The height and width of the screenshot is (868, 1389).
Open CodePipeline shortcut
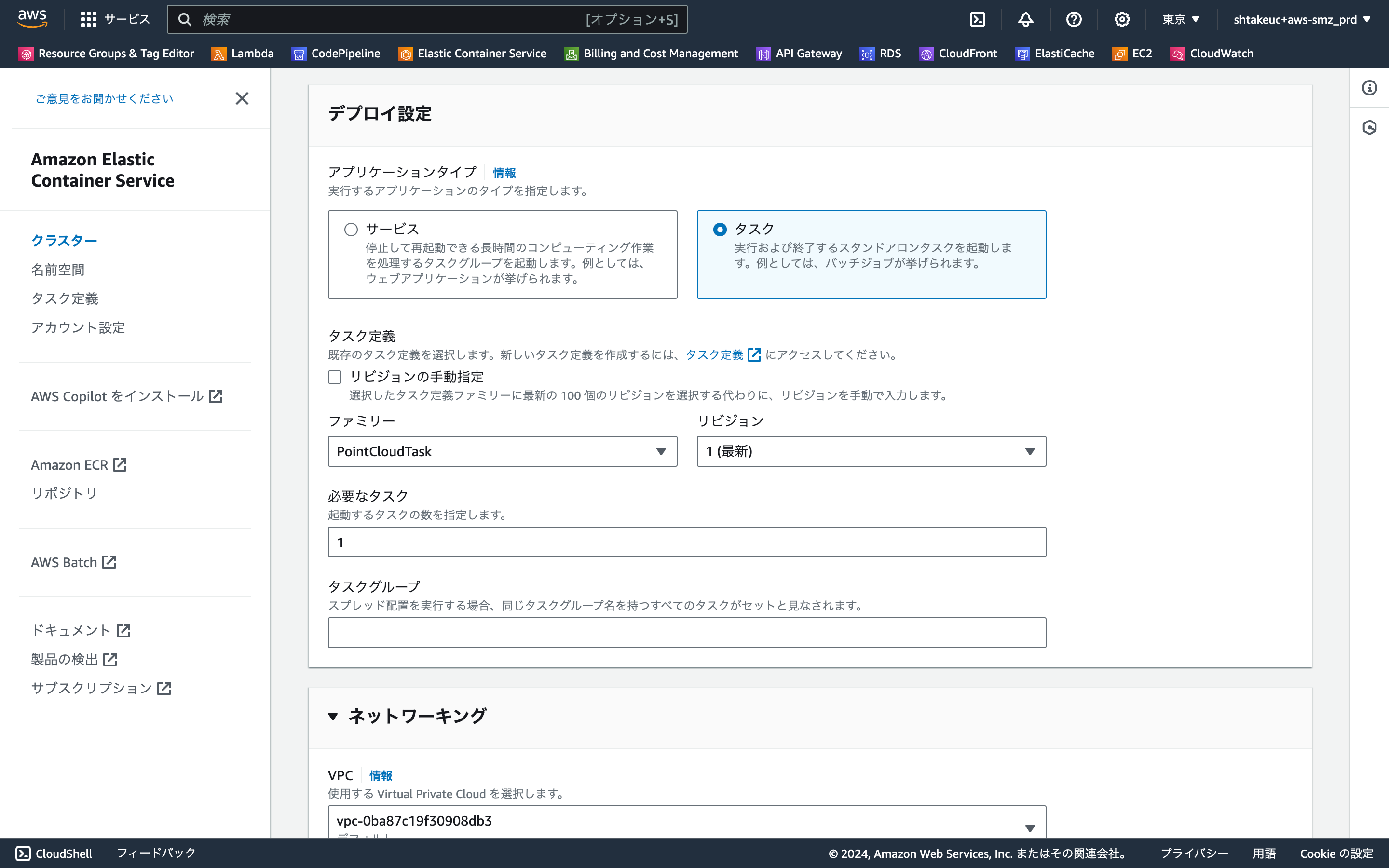[x=336, y=54]
